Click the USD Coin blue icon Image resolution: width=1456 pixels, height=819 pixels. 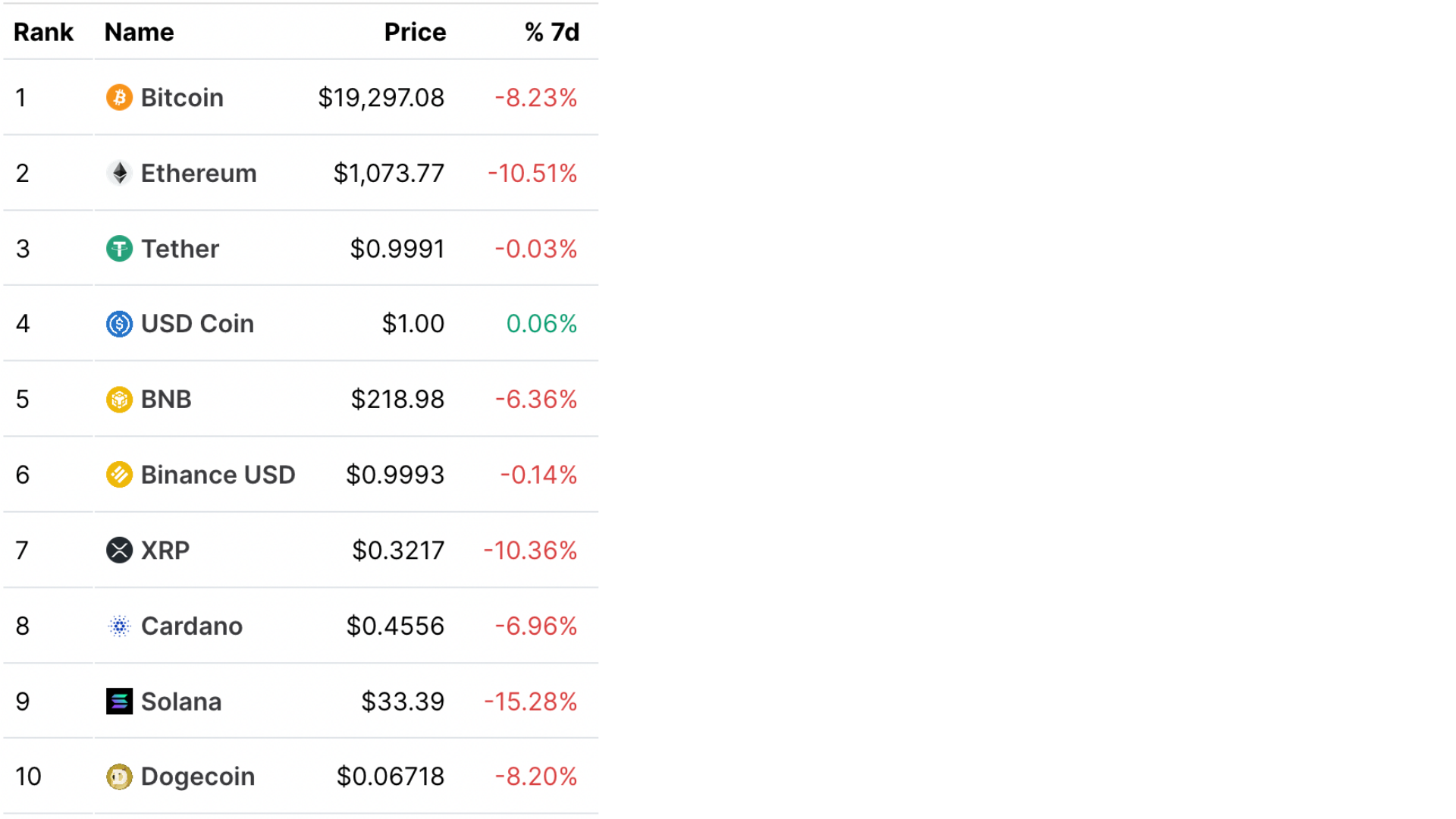[x=119, y=324]
